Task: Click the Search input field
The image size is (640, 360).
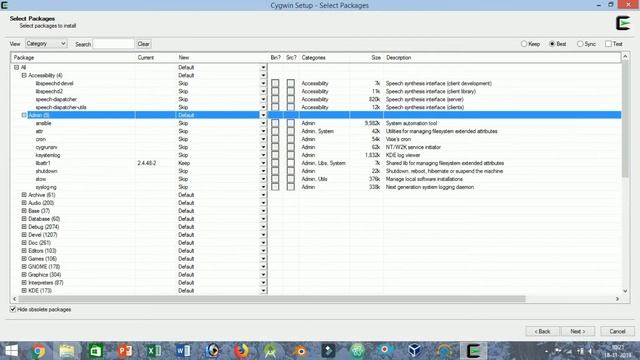Action: (x=113, y=44)
